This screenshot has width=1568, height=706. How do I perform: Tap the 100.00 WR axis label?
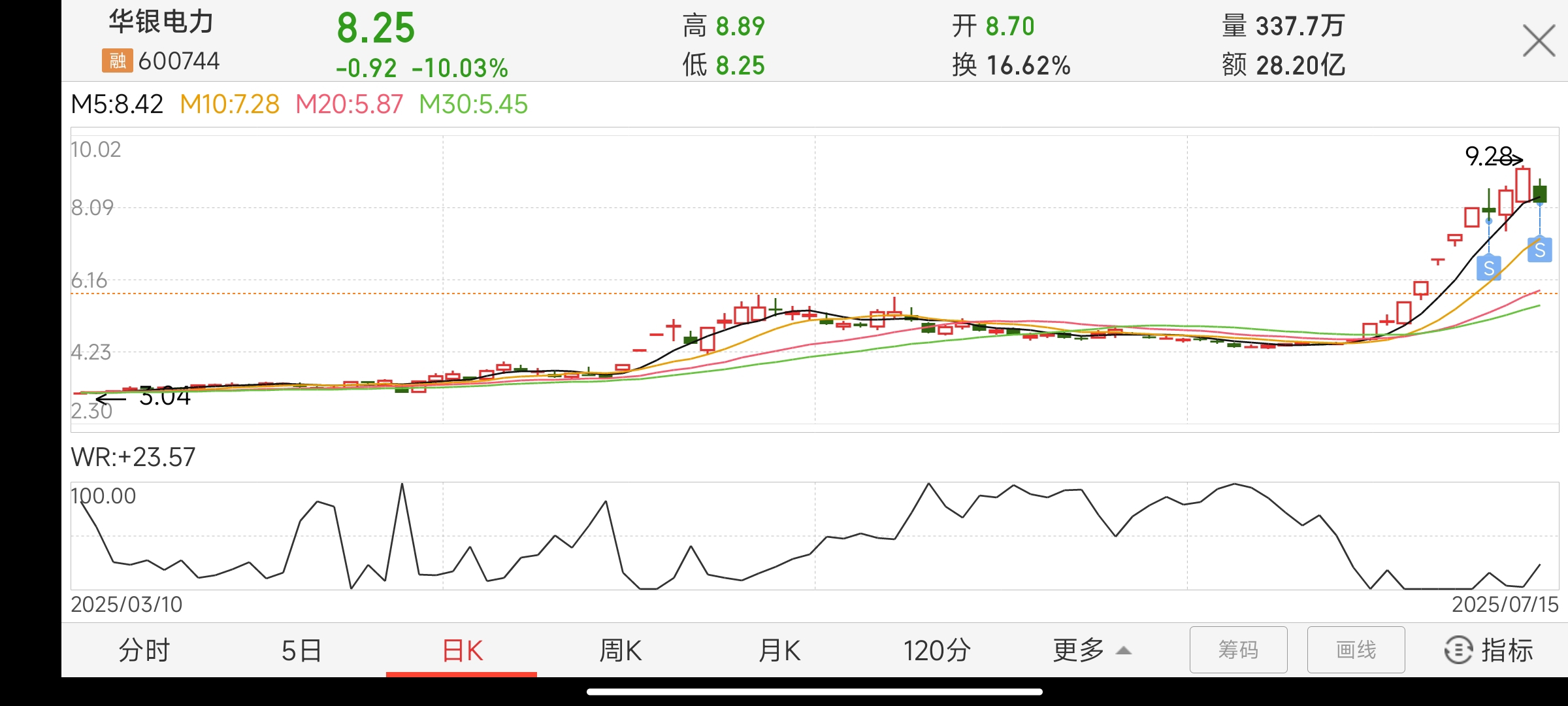[x=103, y=496]
